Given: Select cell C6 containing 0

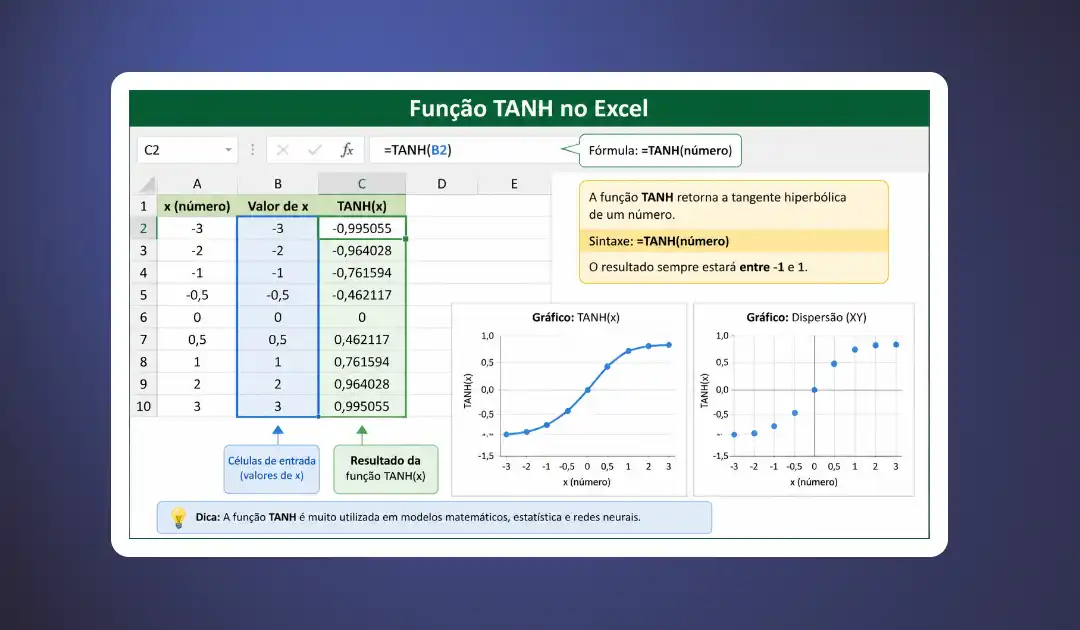Looking at the screenshot, I should 362,317.
